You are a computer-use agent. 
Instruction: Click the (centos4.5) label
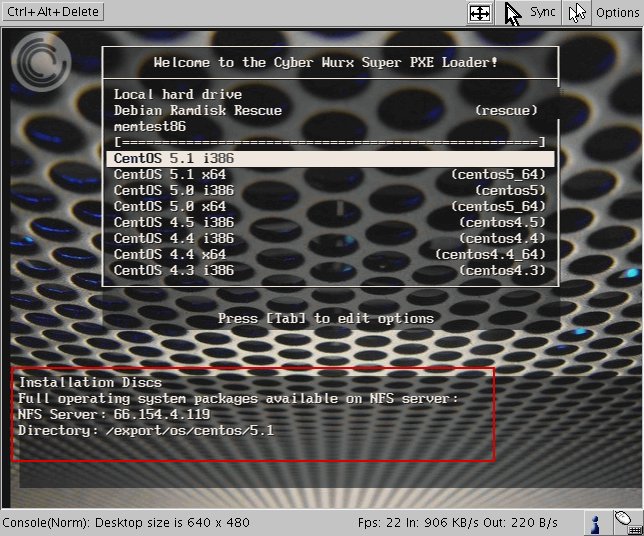tap(502, 223)
